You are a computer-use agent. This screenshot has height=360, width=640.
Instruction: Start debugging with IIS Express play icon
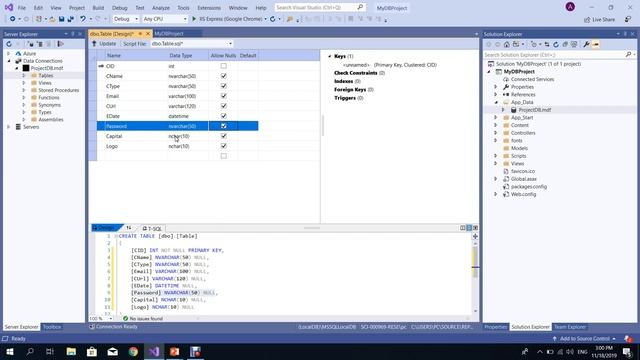click(194, 19)
